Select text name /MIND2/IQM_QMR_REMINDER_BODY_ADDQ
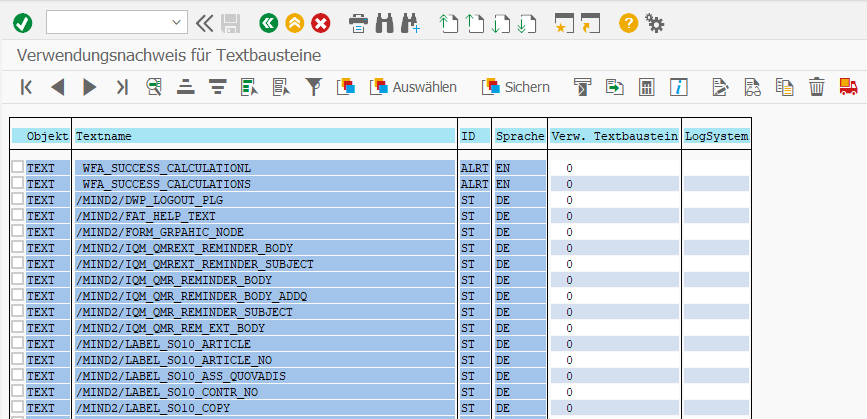 coord(191,296)
